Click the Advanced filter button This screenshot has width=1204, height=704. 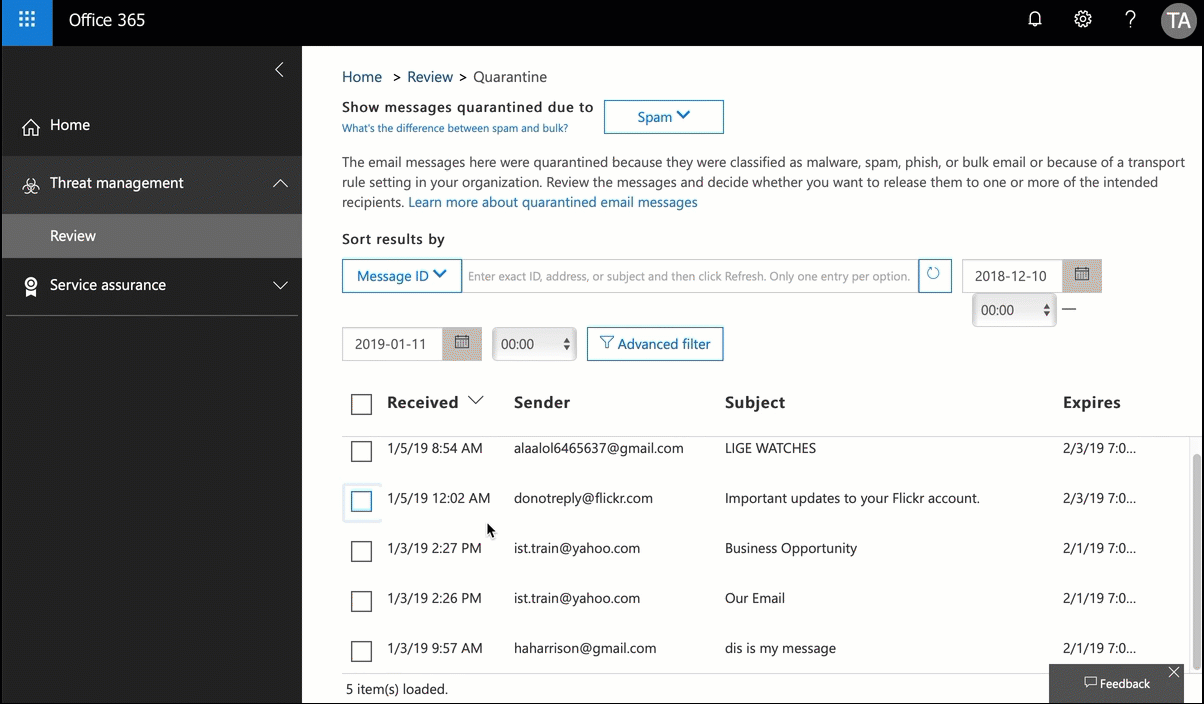click(x=655, y=344)
